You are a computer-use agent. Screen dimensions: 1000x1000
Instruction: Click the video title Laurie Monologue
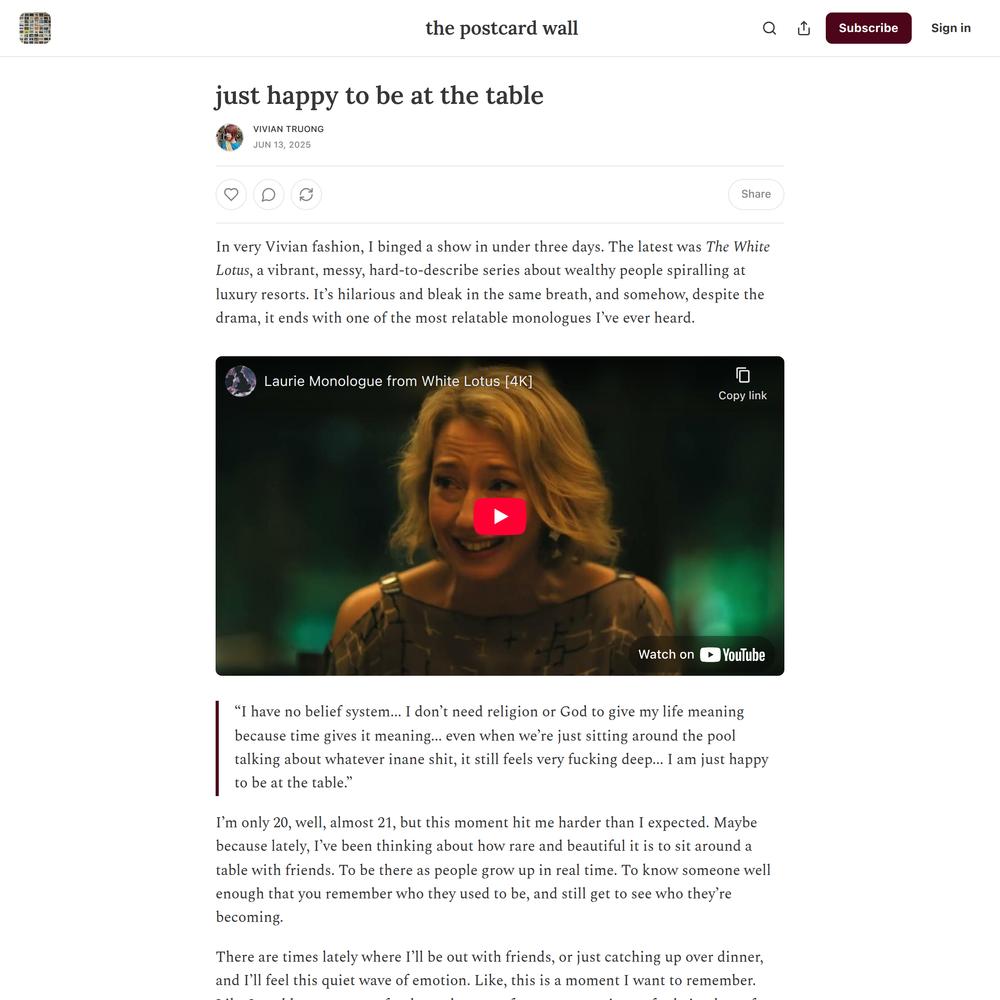pyautogui.click(x=398, y=381)
